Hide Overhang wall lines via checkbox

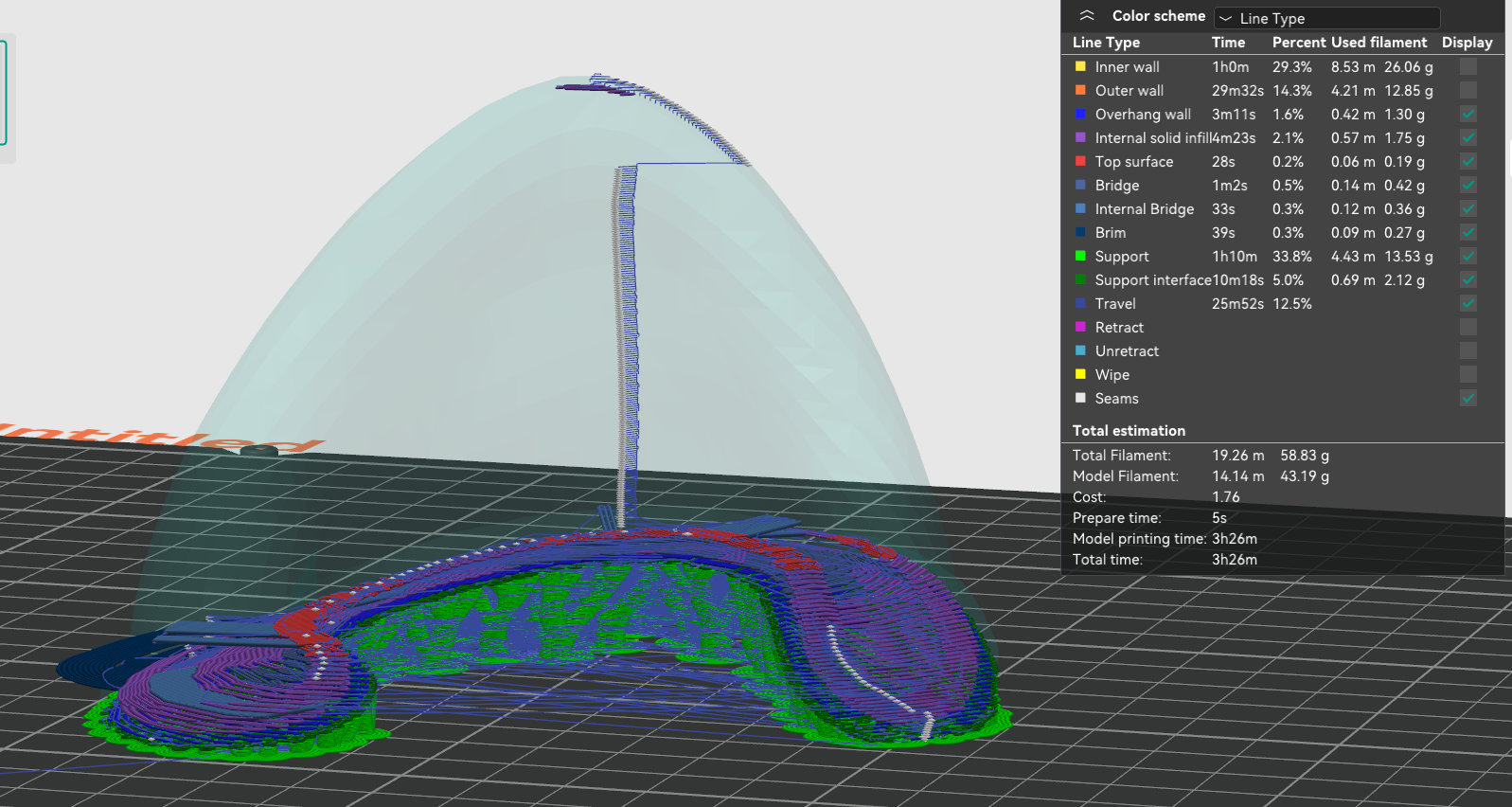(1468, 114)
